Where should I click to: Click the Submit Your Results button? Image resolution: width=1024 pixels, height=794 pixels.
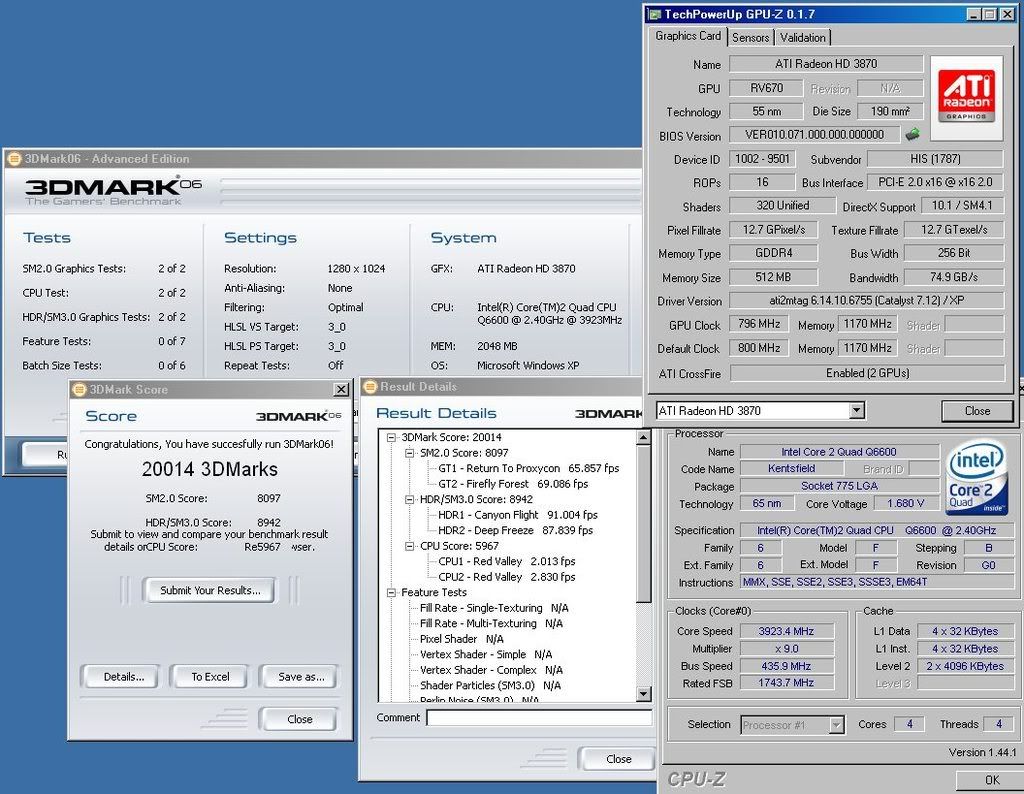tap(210, 590)
